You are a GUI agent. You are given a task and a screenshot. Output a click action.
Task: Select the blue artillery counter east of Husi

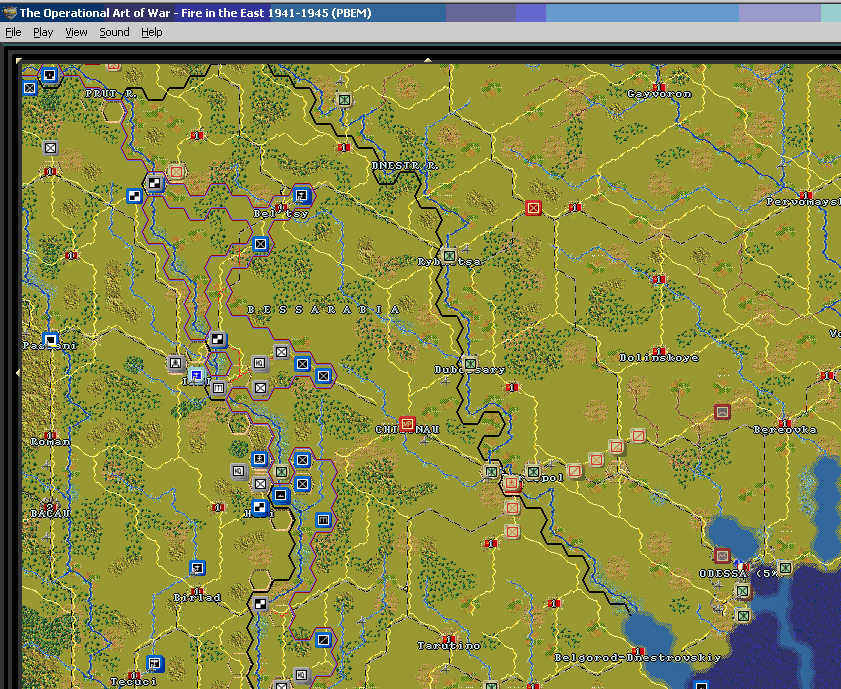323,520
